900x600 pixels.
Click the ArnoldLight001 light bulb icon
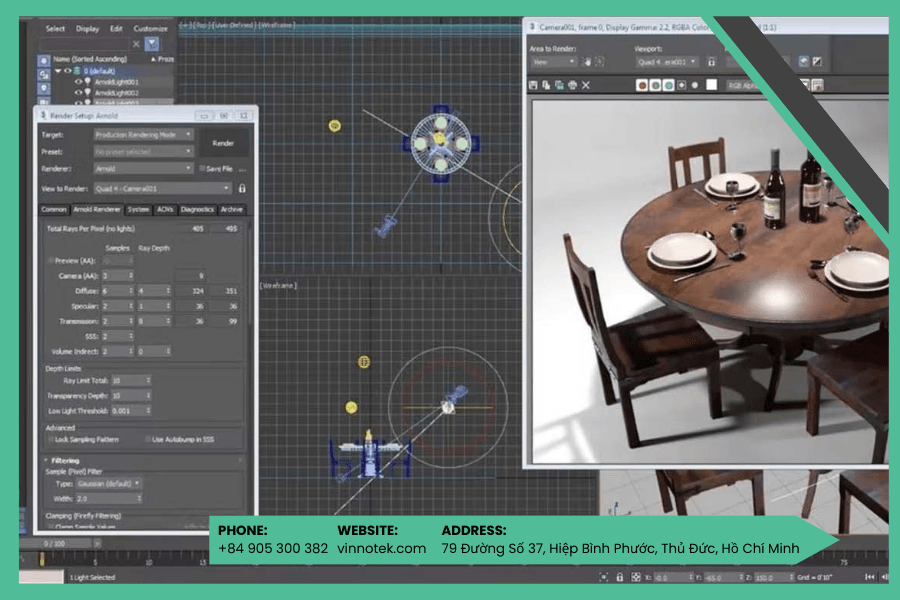(88, 82)
